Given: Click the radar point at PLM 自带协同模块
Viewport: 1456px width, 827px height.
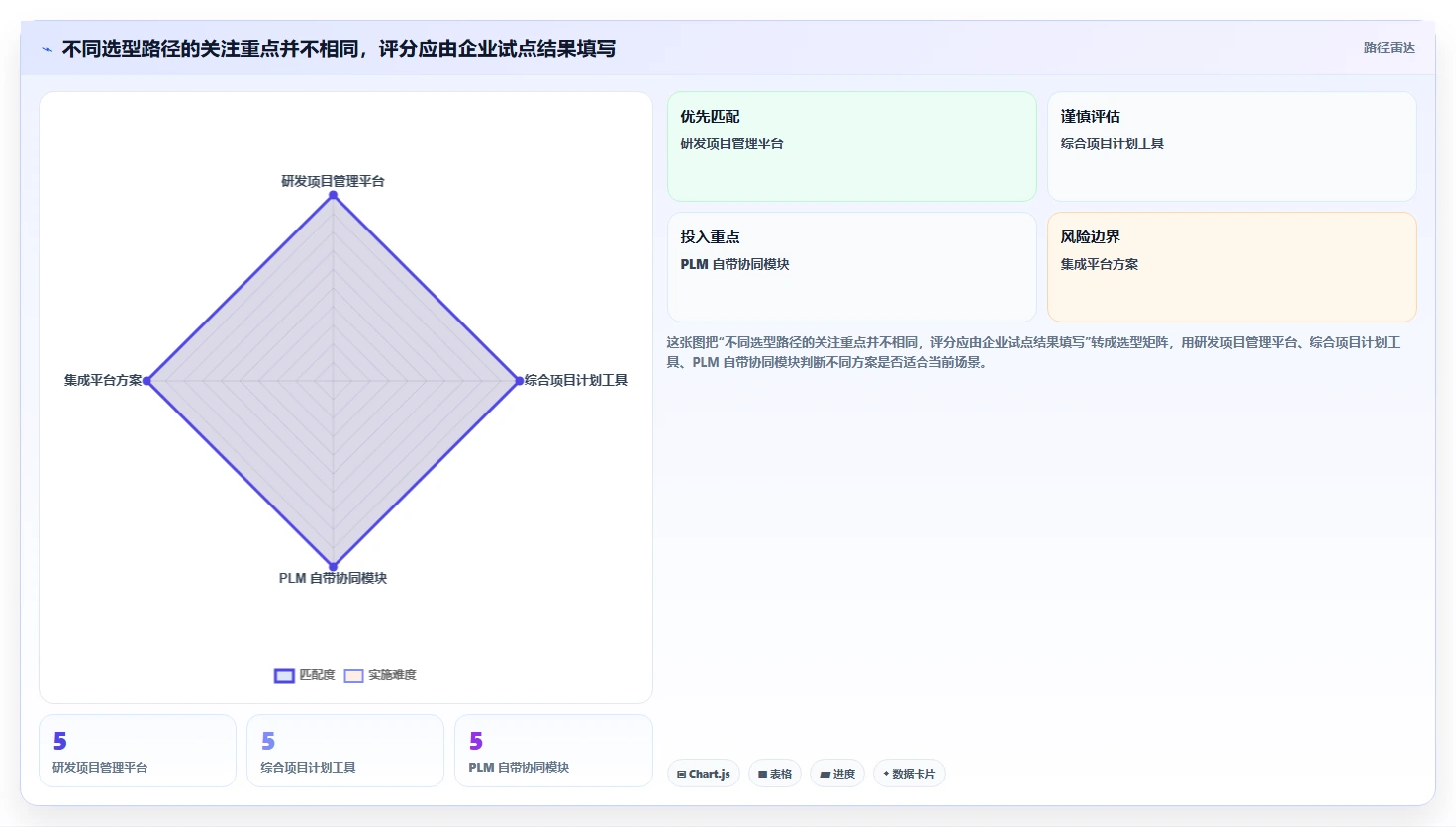Looking at the screenshot, I should pyautogui.click(x=333, y=567).
